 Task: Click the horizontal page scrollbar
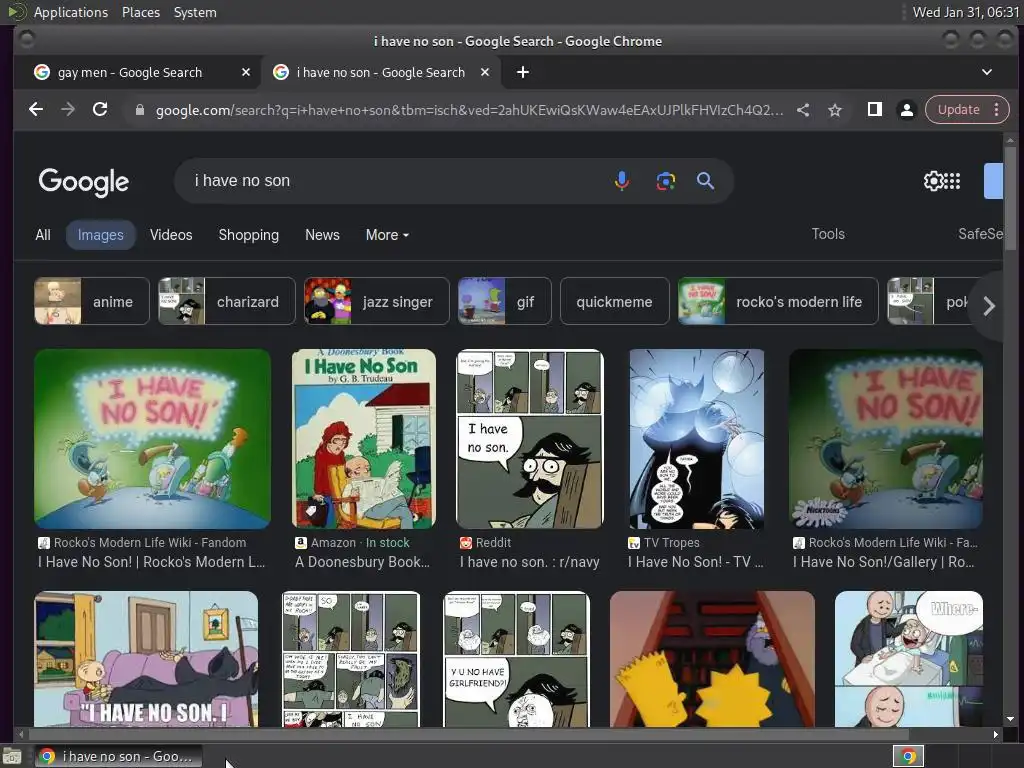(468, 734)
